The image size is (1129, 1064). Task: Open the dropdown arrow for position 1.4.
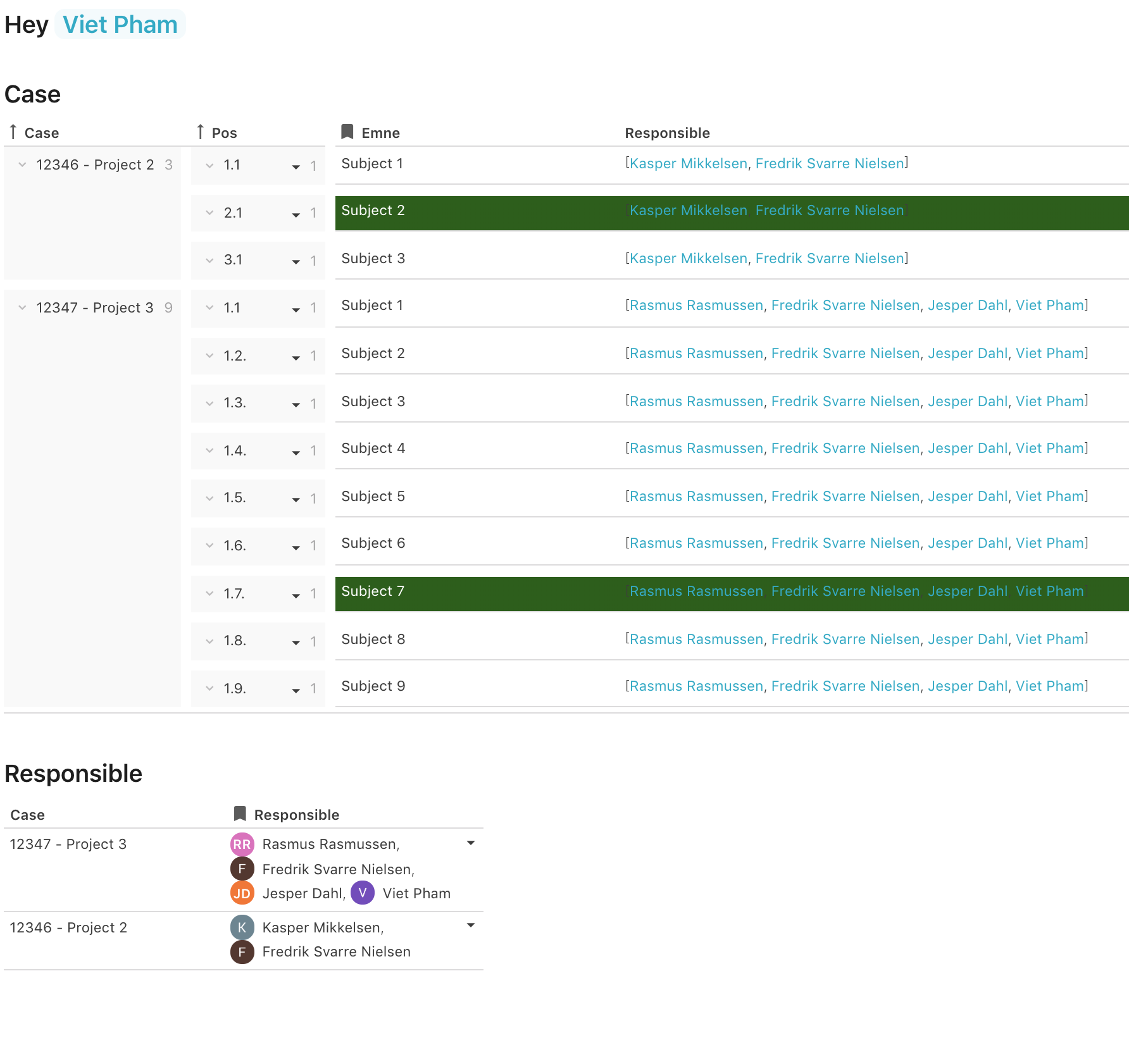tap(296, 452)
